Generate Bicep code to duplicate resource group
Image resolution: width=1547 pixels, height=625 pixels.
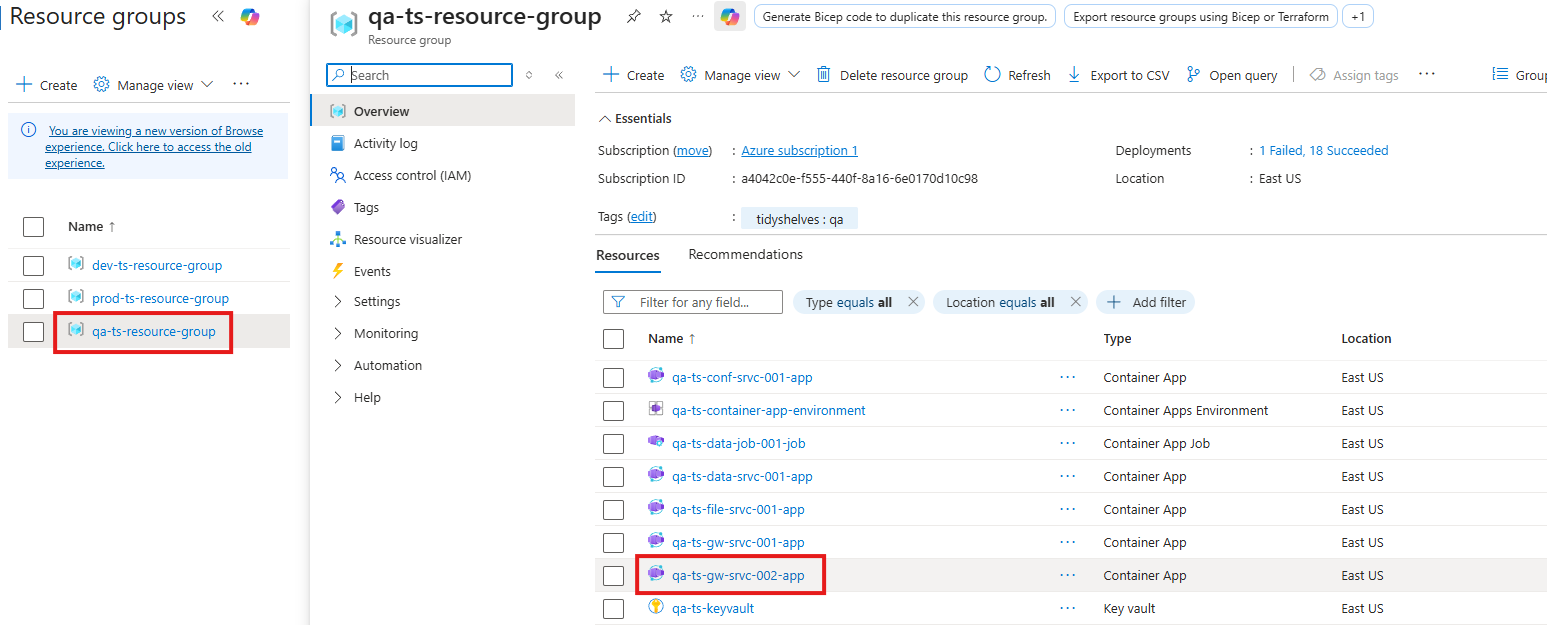tap(905, 17)
